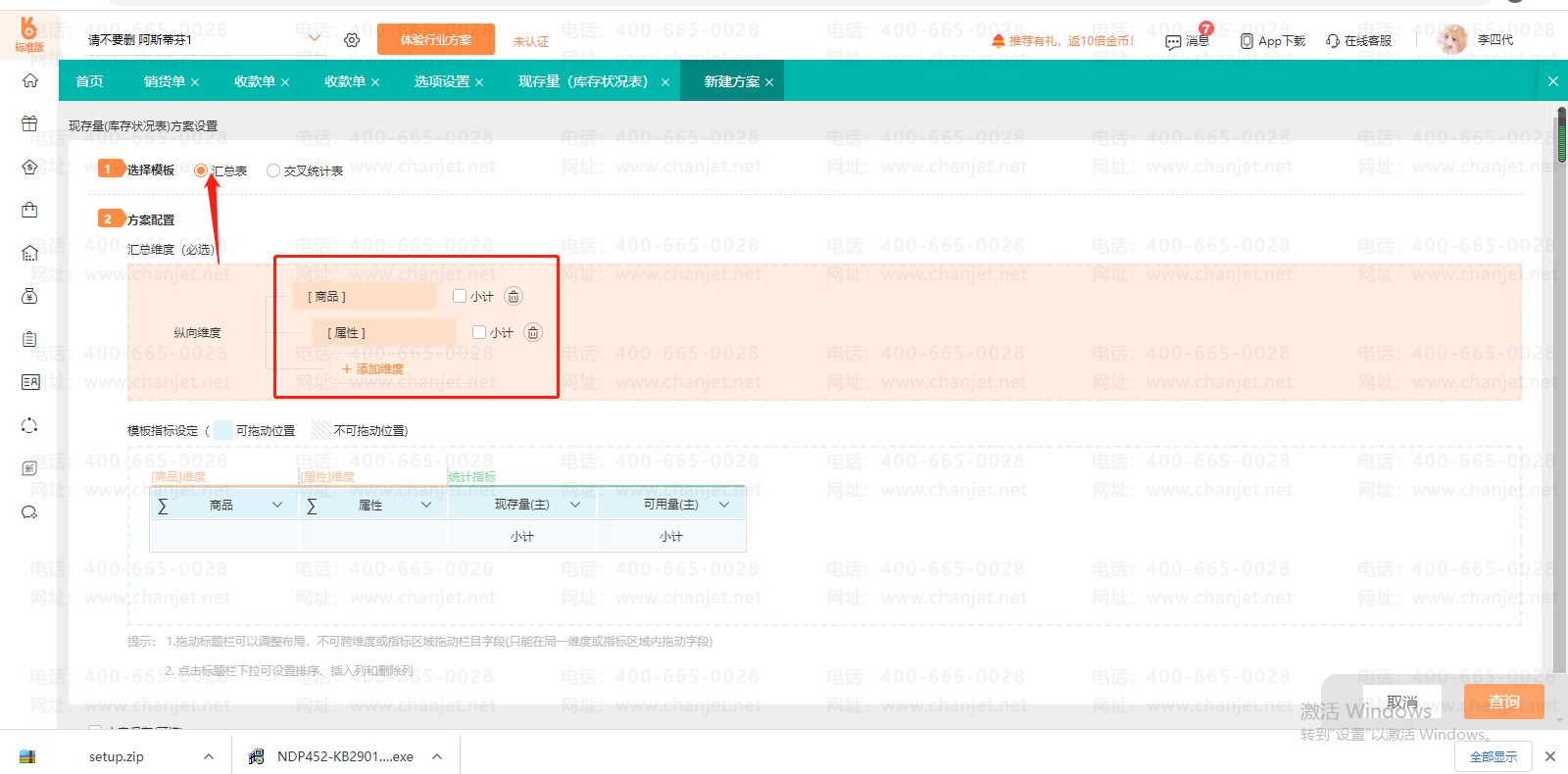Close the 现存量（库存状况表）tab
The height and width of the screenshot is (774, 1568).
665,82
